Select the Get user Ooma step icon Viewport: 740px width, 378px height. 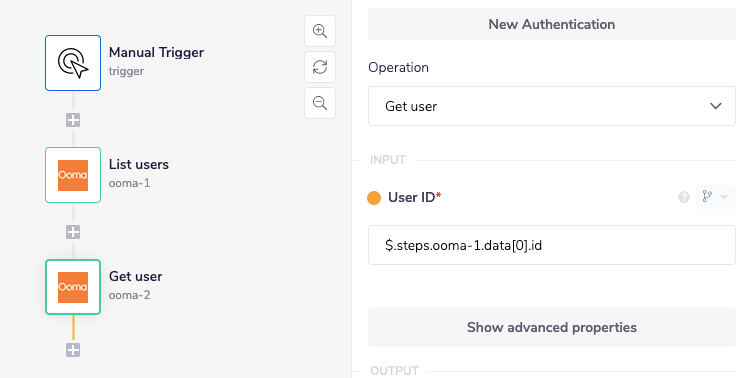pyautogui.click(x=73, y=287)
